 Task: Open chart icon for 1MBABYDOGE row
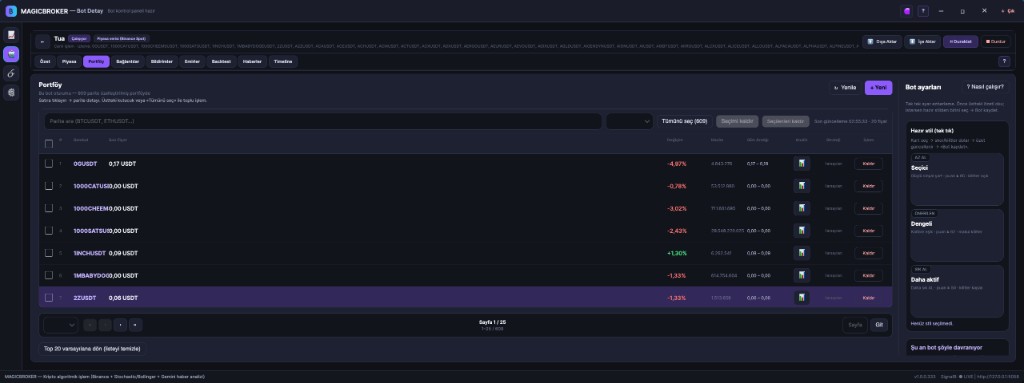point(801,275)
